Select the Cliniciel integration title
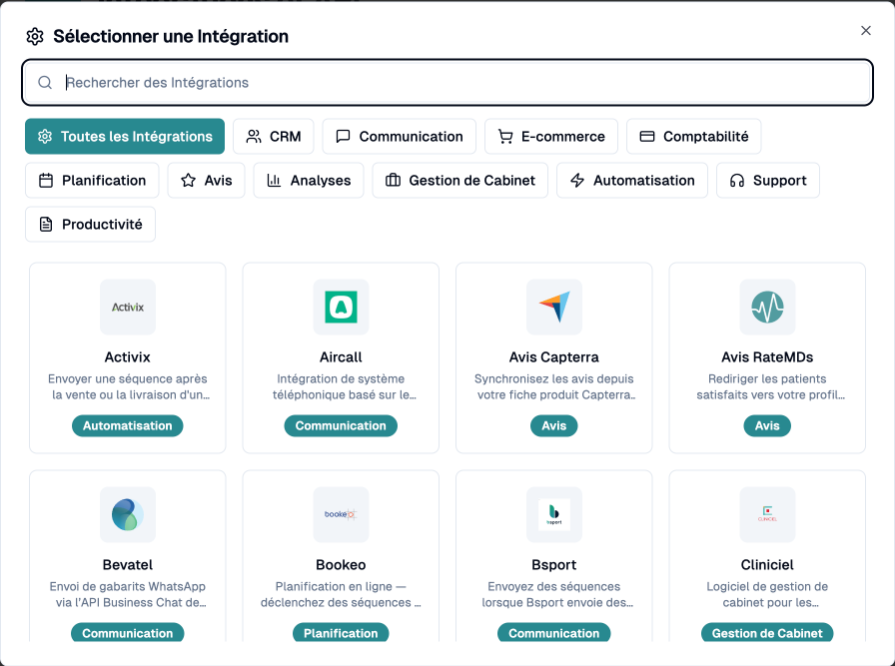This screenshot has height=666, width=895. point(767,565)
